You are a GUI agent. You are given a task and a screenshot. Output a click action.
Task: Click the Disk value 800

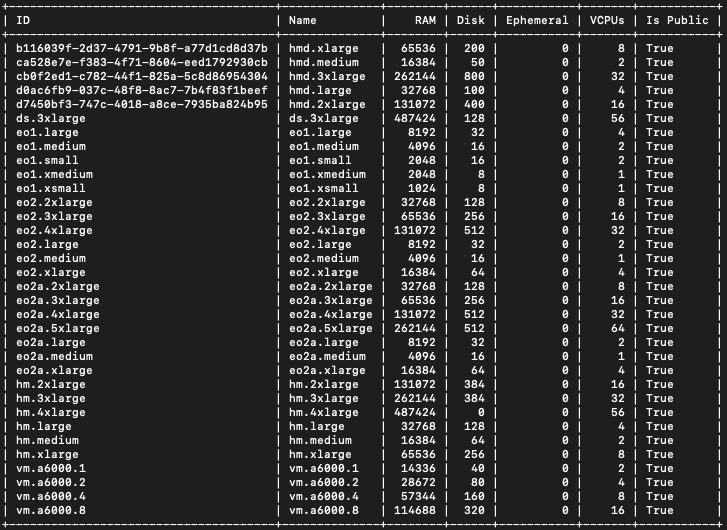coord(475,76)
